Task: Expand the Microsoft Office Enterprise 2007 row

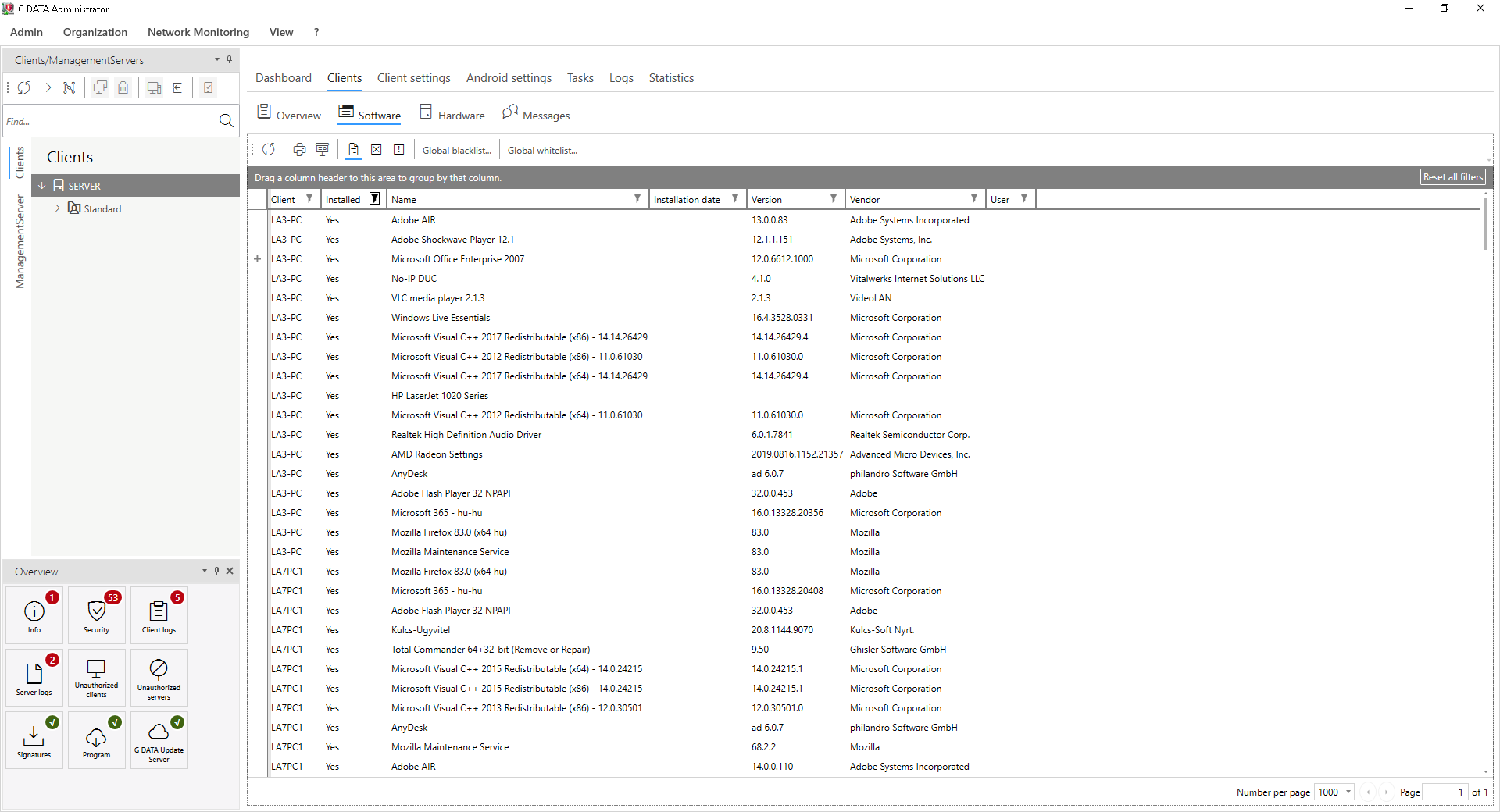Action: [x=258, y=259]
